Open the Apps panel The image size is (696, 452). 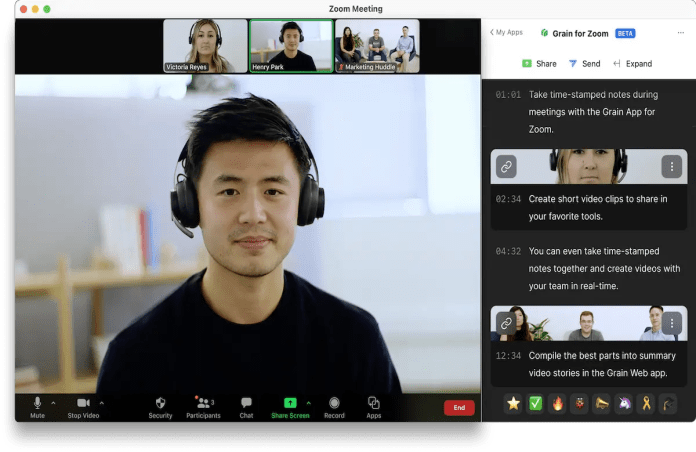(374, 407)
